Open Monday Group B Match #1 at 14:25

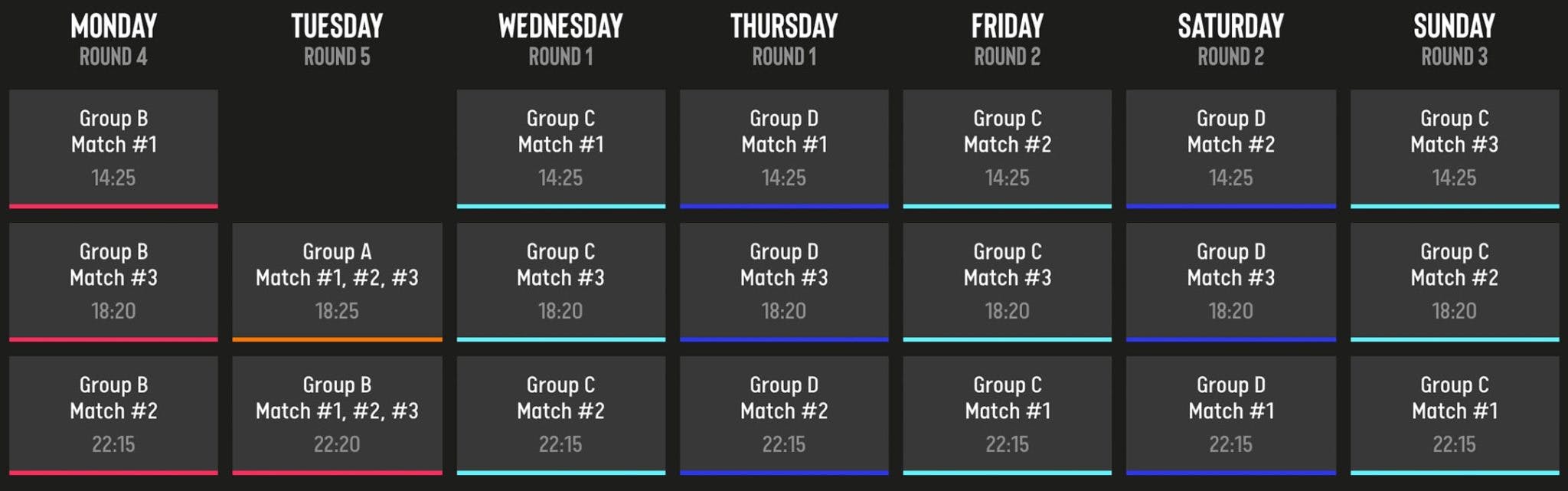113,149
